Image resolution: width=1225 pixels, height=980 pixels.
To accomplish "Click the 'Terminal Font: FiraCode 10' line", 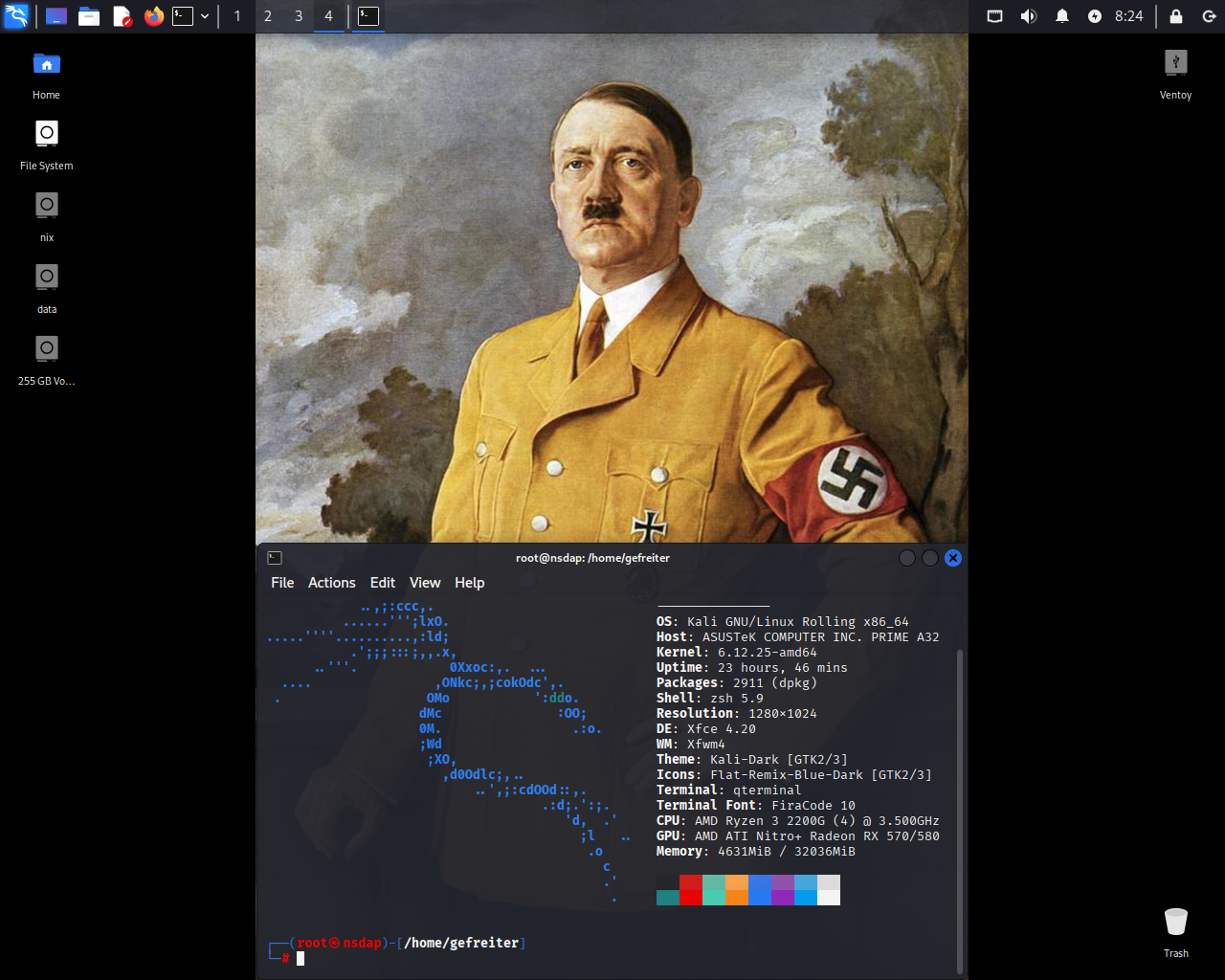I will 756,806.
